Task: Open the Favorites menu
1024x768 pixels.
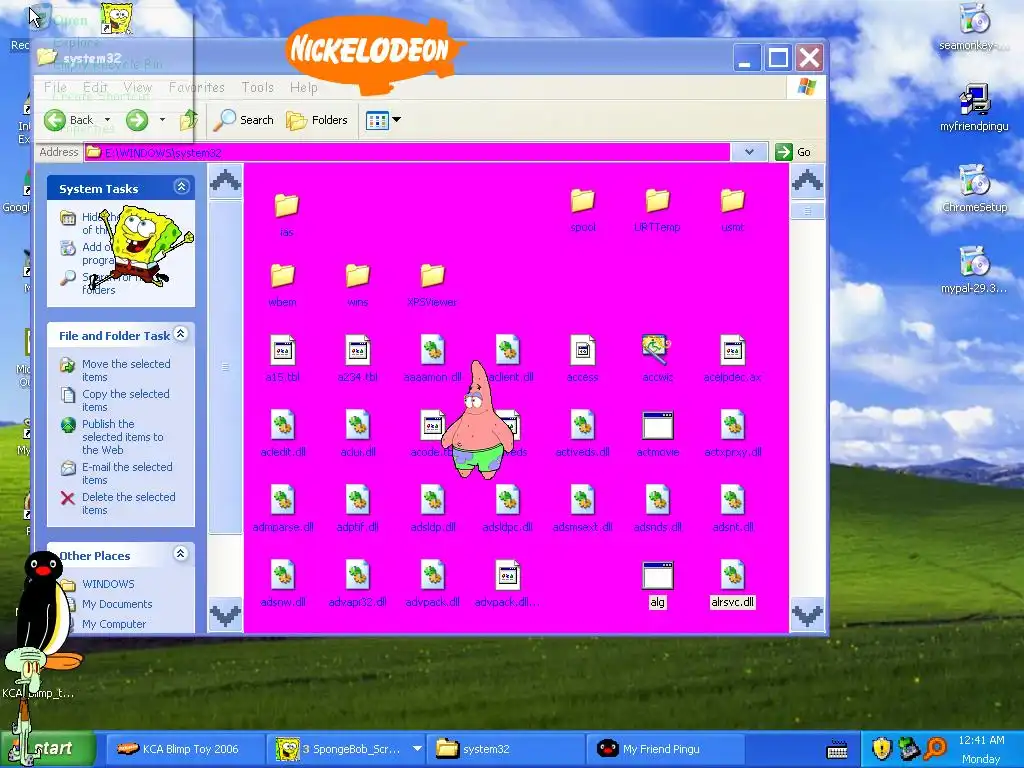Action: click(197, 87)
